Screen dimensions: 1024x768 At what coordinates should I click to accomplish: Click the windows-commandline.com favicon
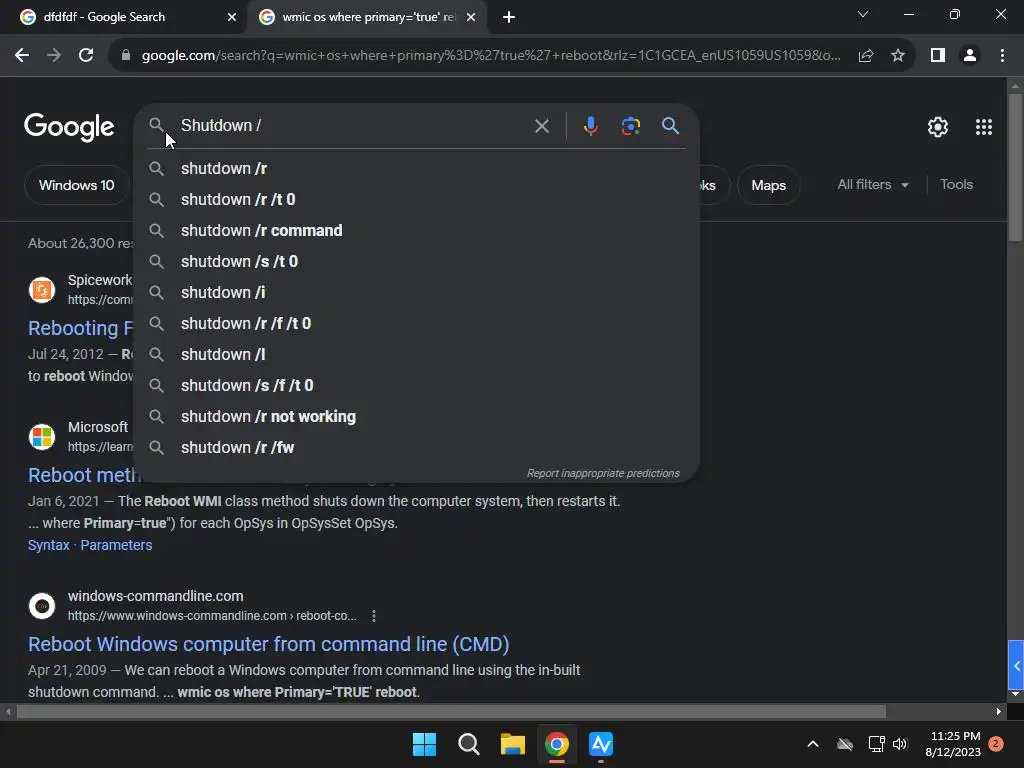(42, 606)
